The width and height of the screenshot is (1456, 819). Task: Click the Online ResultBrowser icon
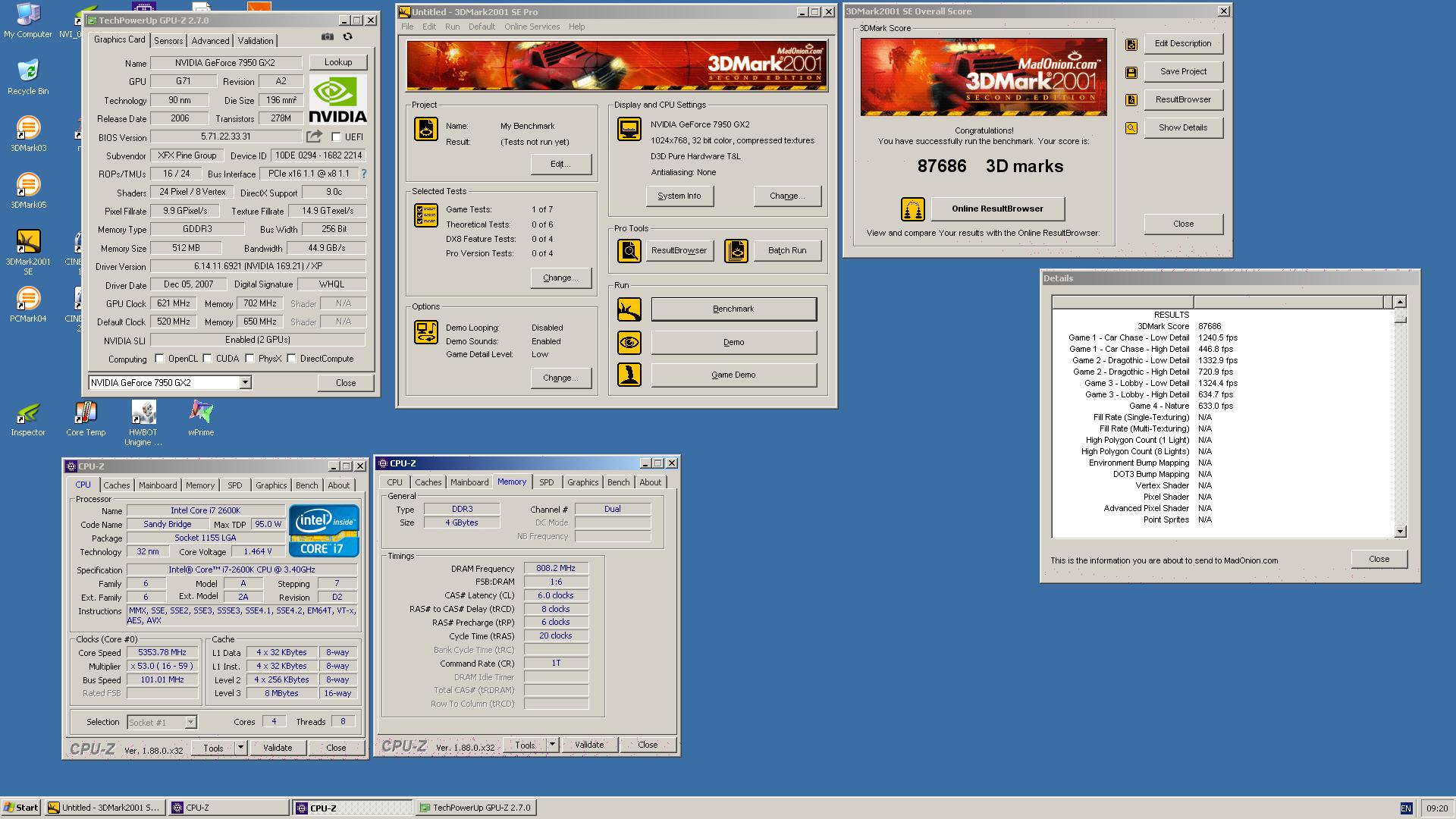click(x=912, y=209)
